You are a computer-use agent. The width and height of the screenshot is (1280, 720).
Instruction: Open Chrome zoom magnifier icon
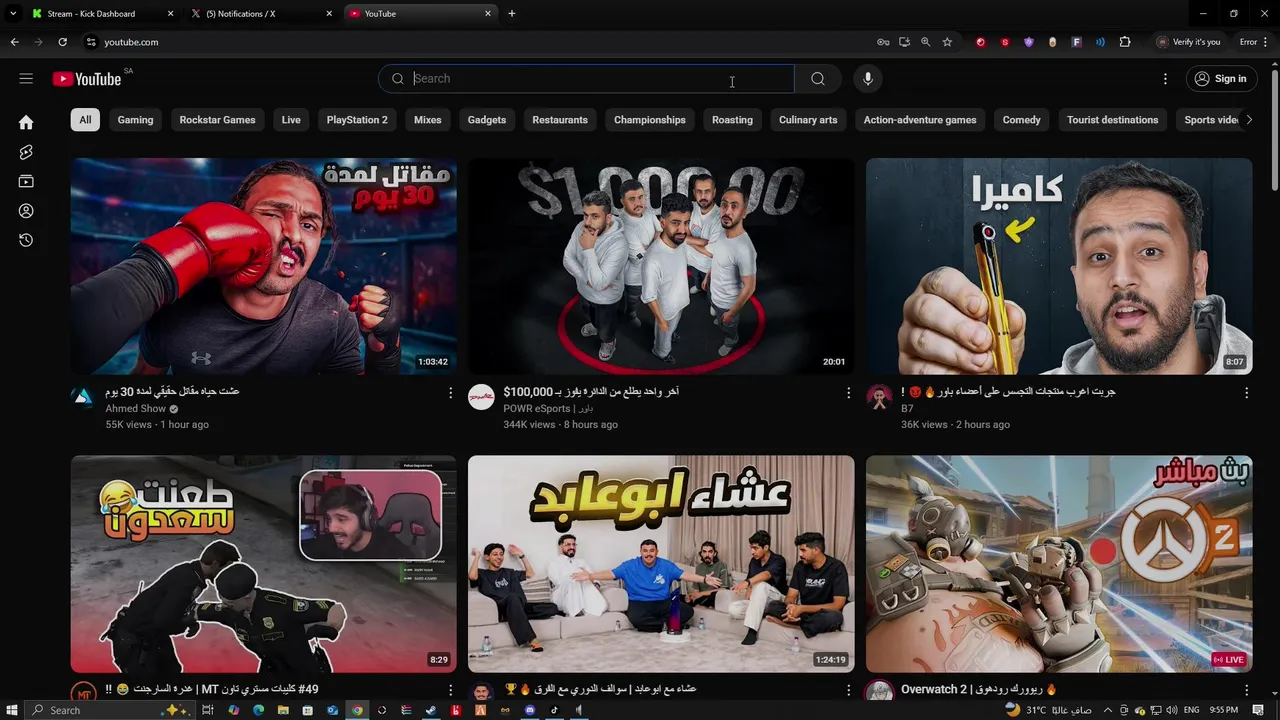tap(925, 42)
